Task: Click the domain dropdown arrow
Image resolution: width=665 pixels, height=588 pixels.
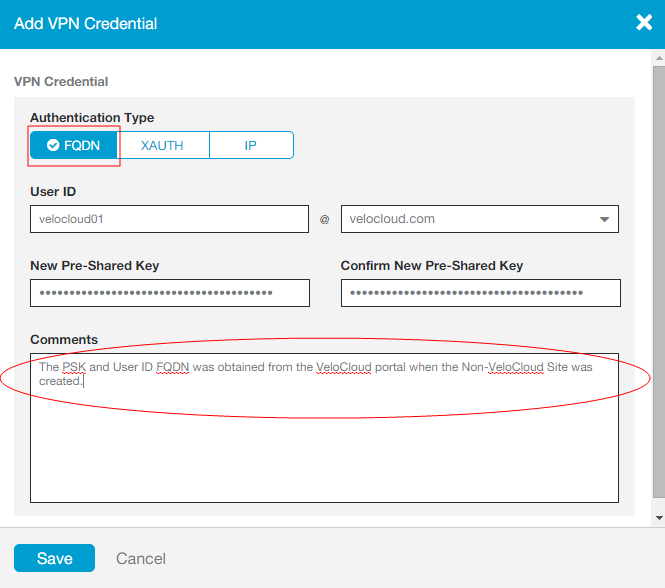Action: click(x=604, y=219)
